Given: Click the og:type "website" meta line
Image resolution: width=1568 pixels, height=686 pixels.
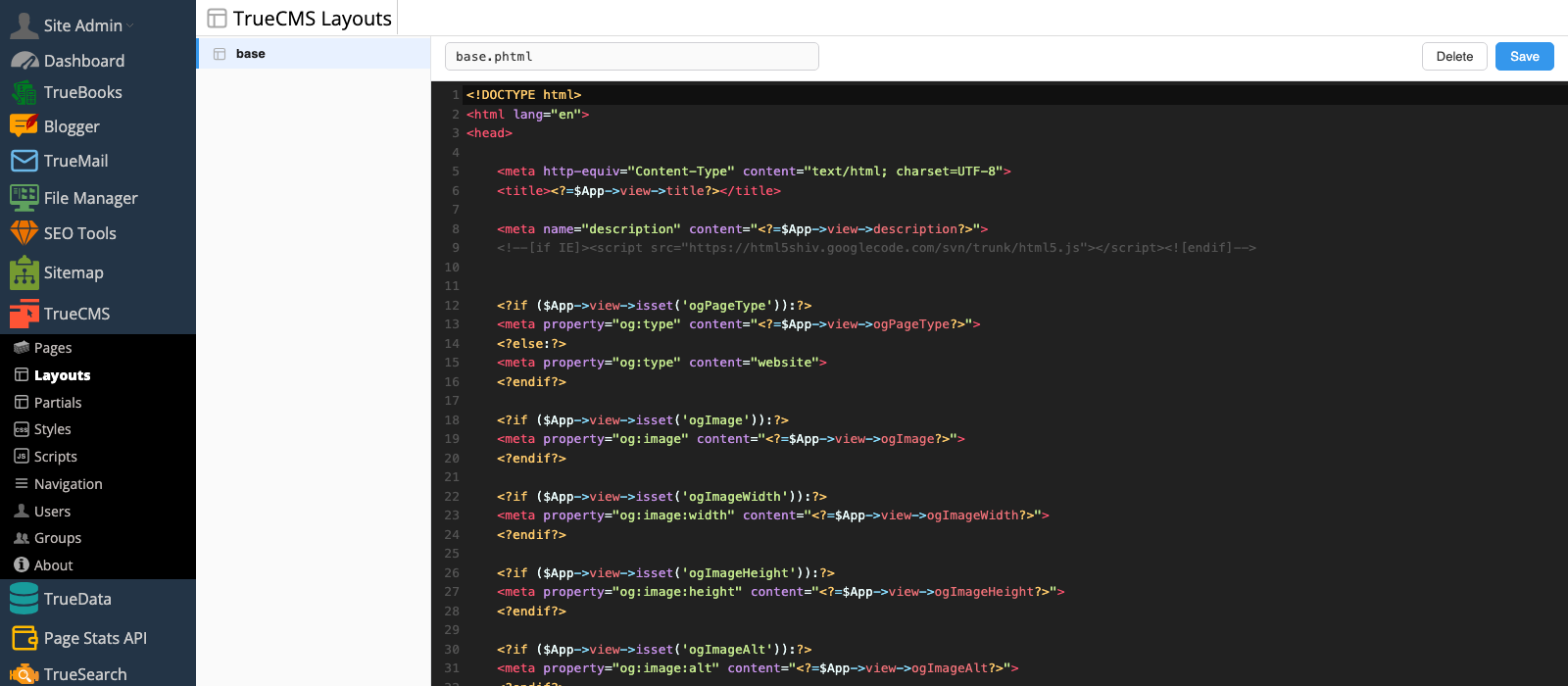Looking at the screenshot, I should pyautogui.click(x=661, y=363).
